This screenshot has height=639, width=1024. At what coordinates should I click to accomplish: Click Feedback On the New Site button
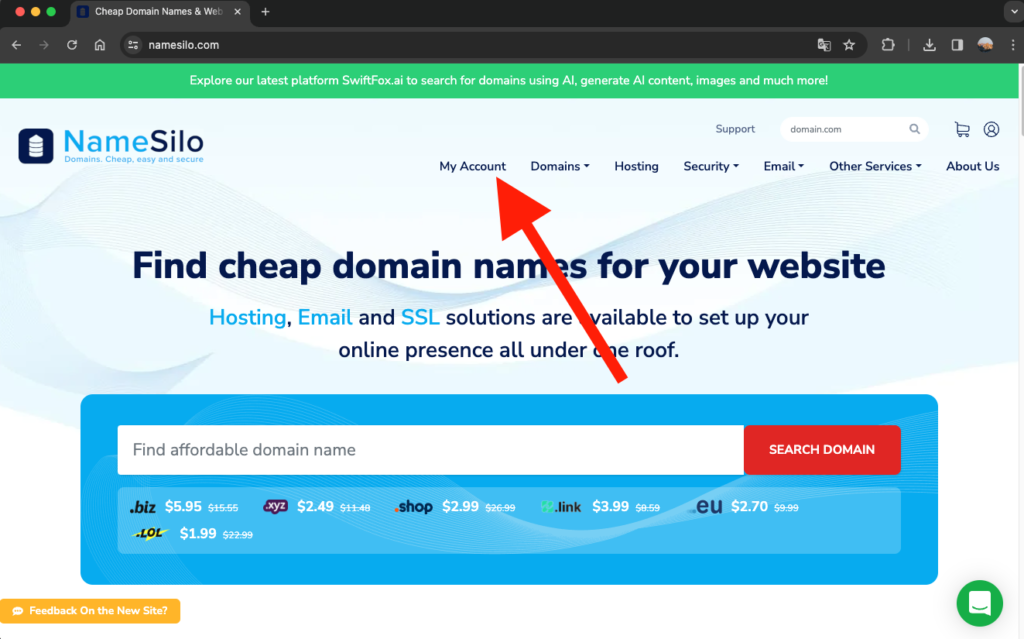click(x=90, y=611)
